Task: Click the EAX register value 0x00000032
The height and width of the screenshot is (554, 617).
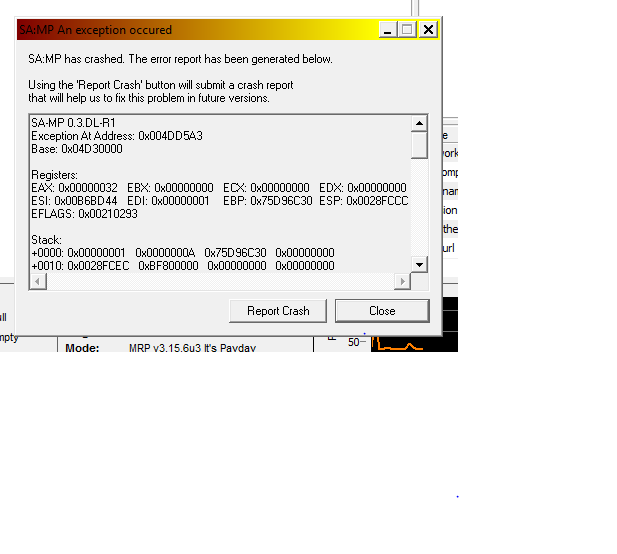Action: pyautogui.click(x=88, y=188)
